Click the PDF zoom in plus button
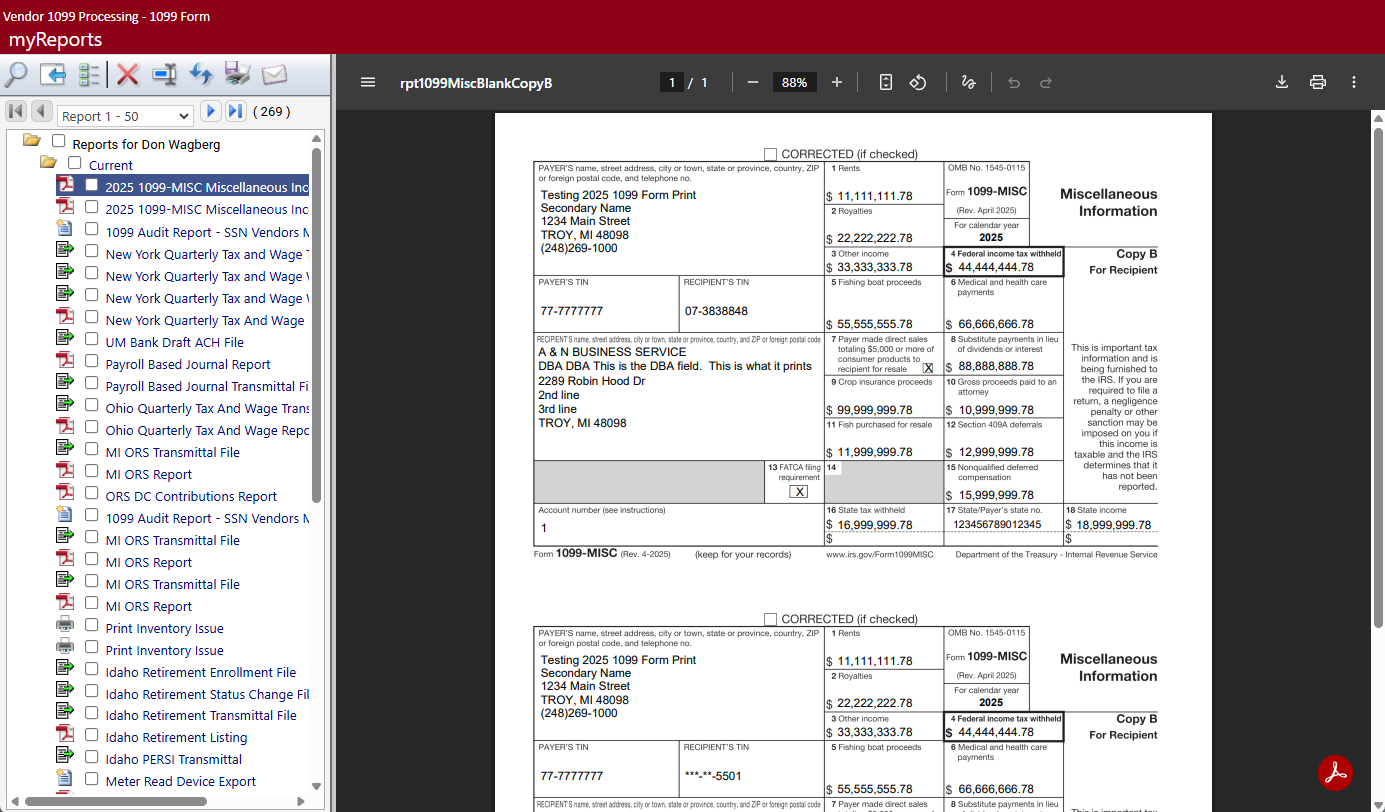The width and height of the screenshot is (1385, 812). click(837, 82)
